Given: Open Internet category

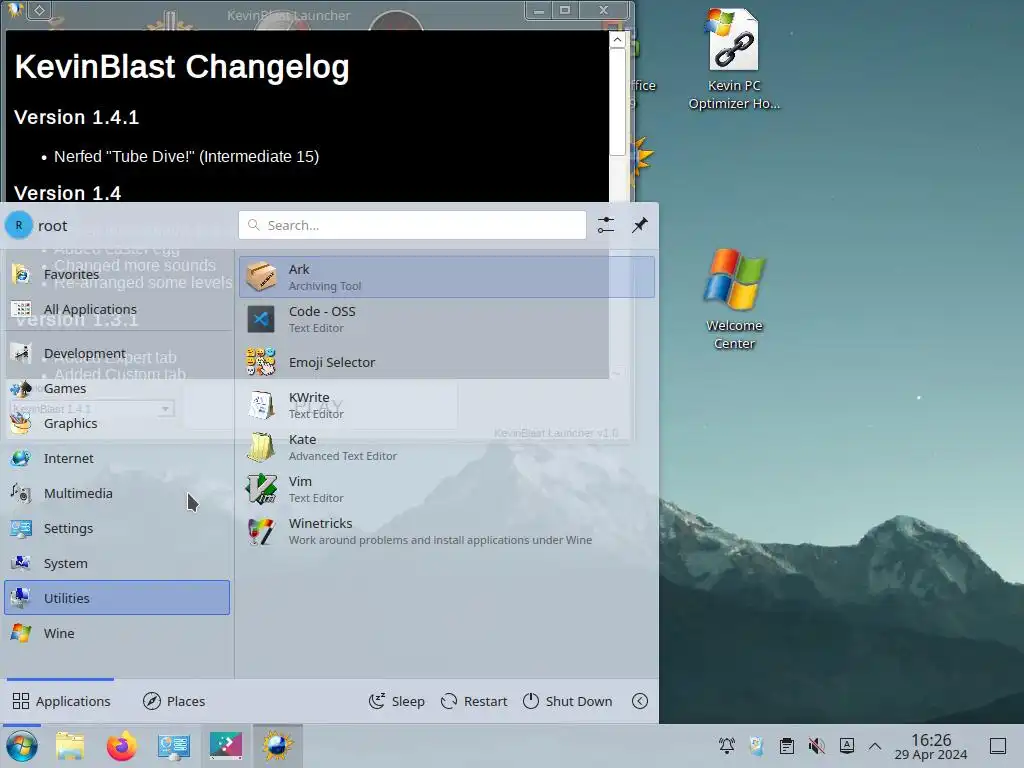Looking at the screenshot, I should click(117, 458).
